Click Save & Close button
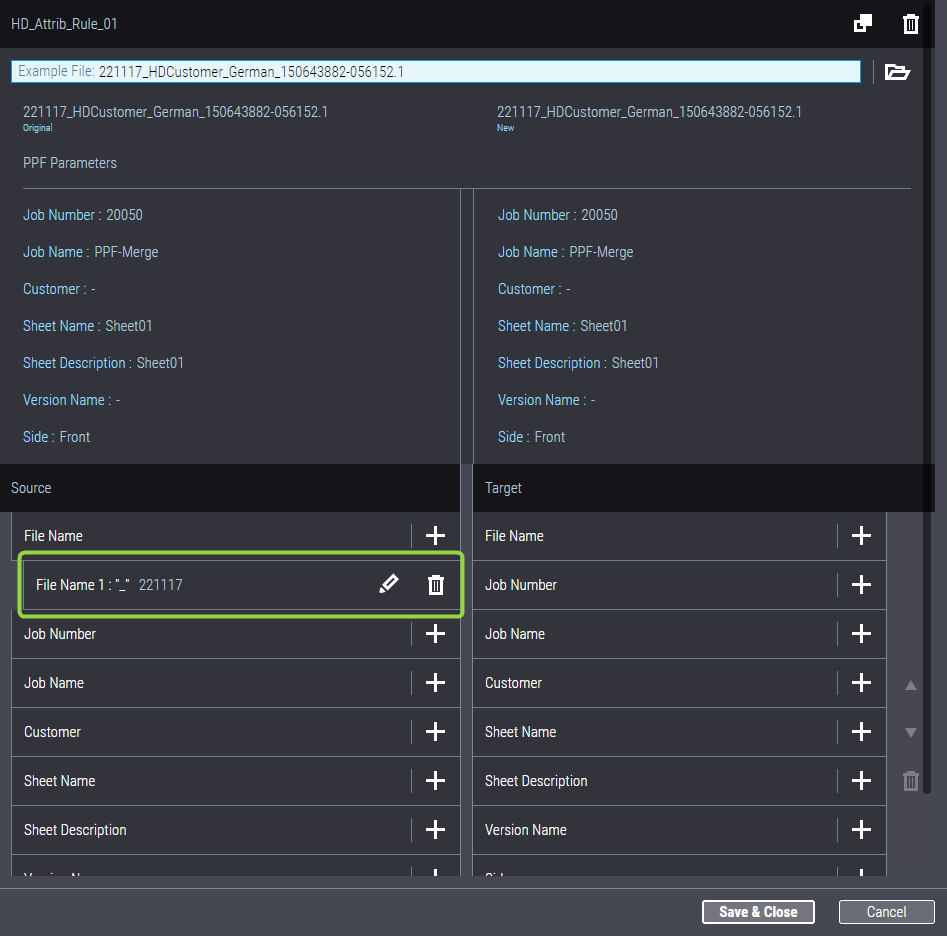This screenshot has width=947, height=936. click(x=758, y=912)
